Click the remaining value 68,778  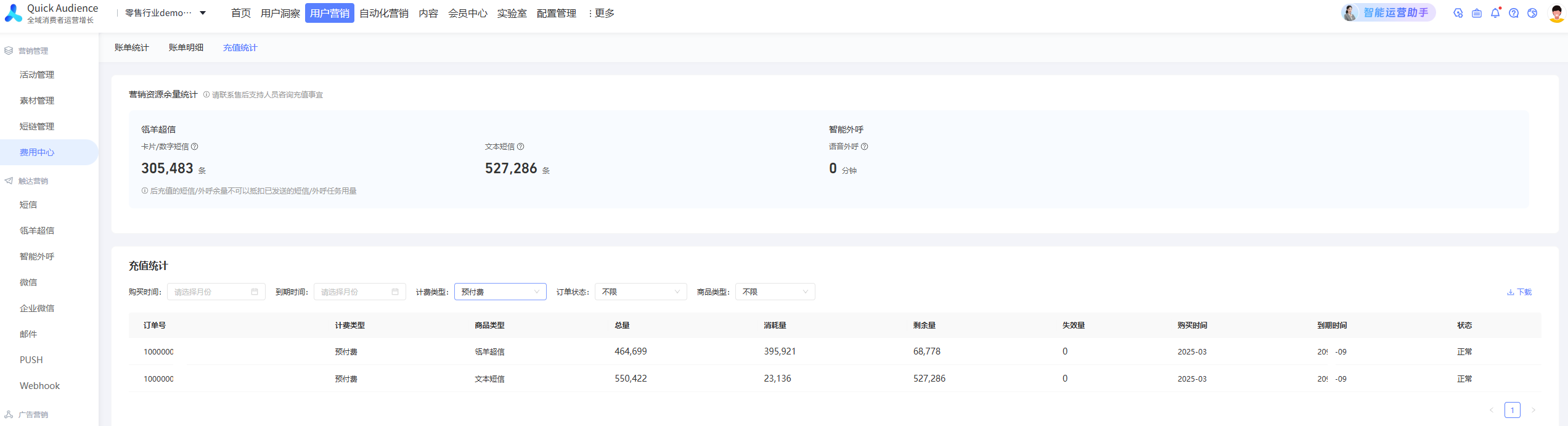coord(927,351)
